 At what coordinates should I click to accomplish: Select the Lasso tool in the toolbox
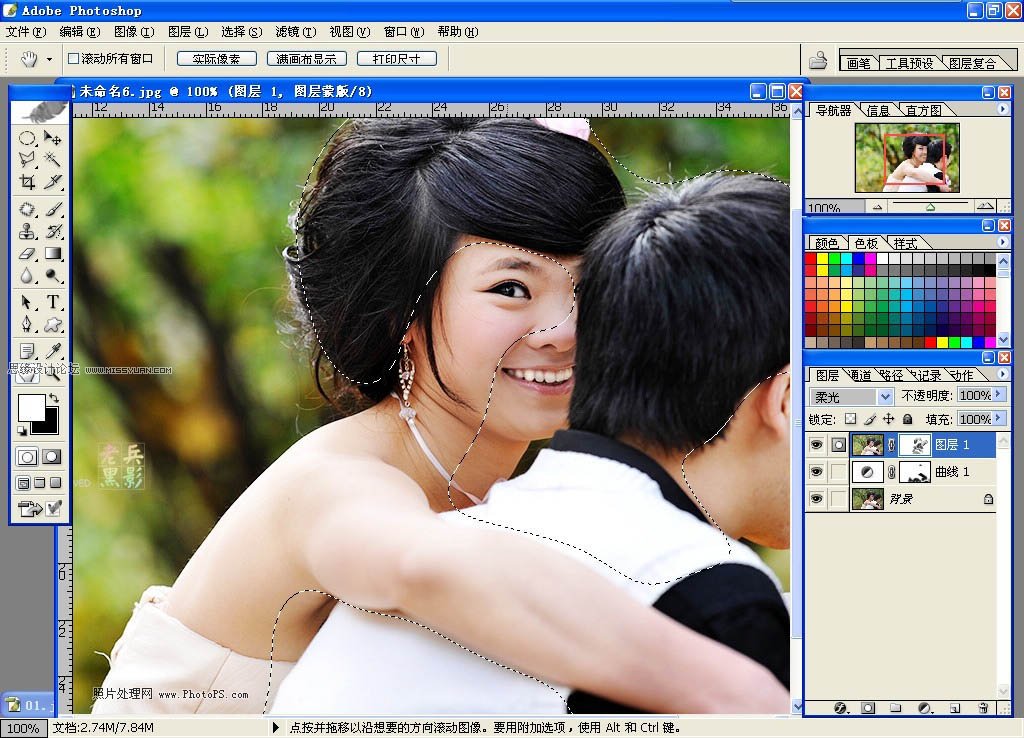point(25,159)
